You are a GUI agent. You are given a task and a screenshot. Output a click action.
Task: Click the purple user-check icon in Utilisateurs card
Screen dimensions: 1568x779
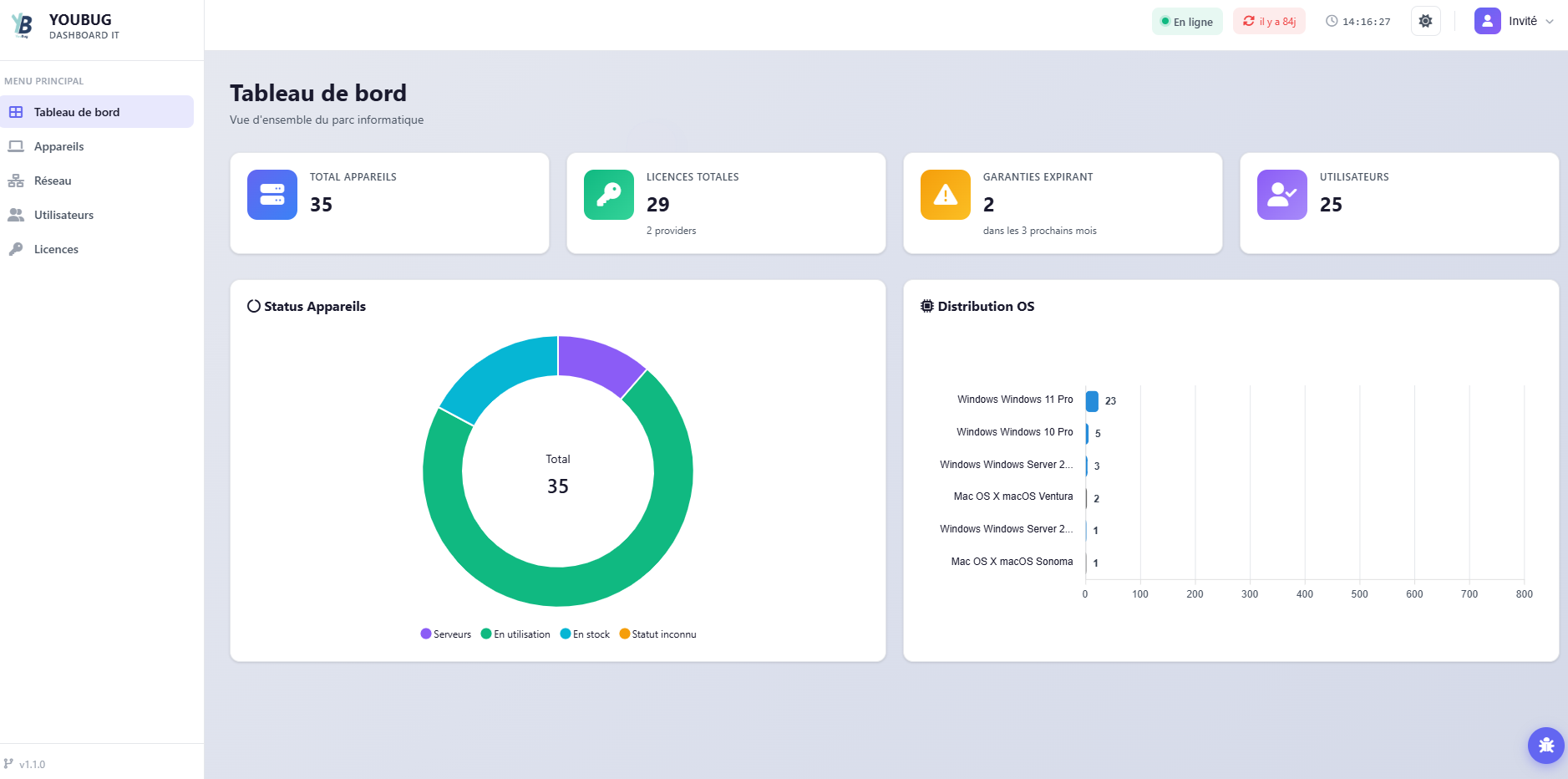[1282, 195]
